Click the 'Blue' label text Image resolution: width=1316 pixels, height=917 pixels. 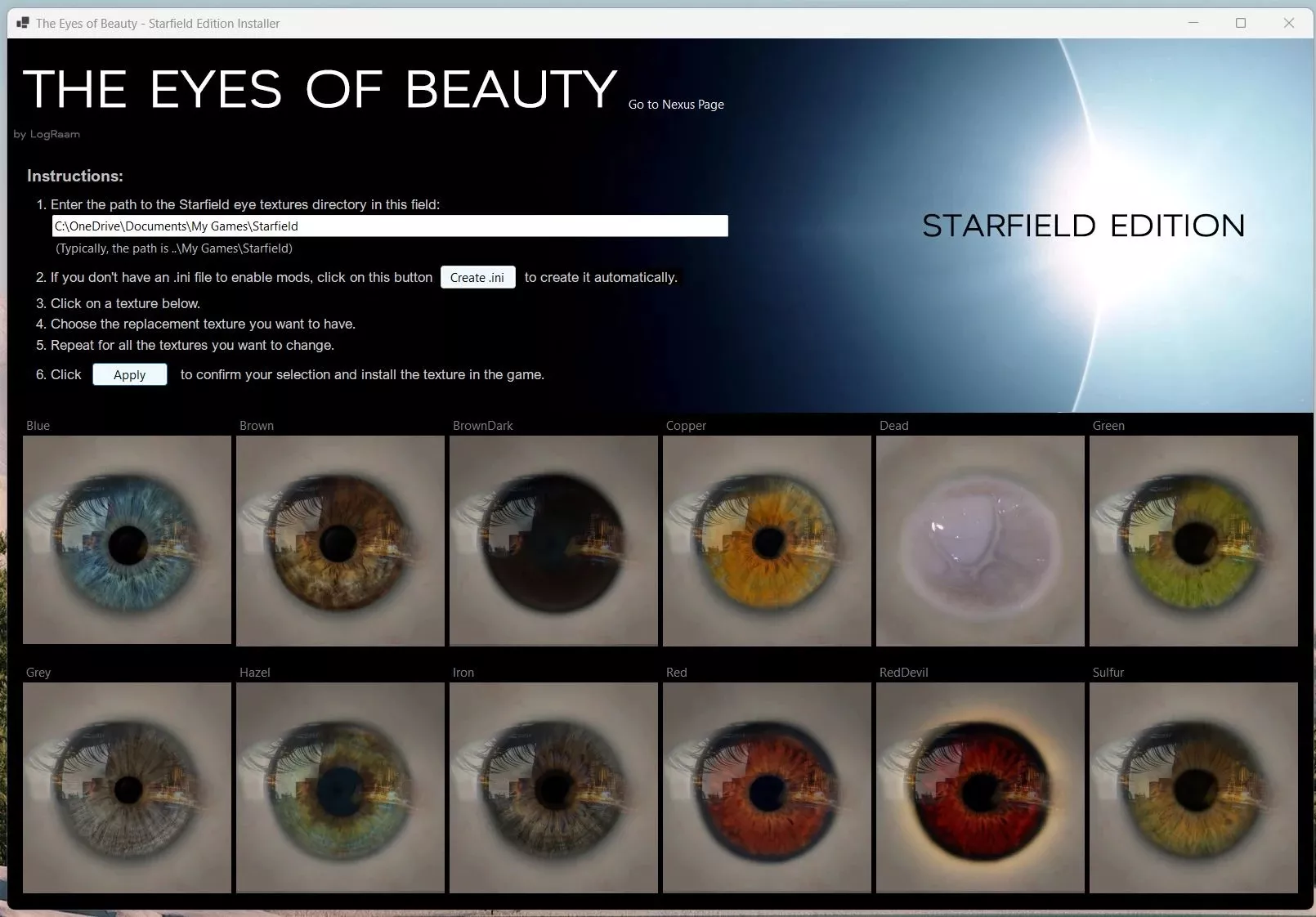point(38,426)
